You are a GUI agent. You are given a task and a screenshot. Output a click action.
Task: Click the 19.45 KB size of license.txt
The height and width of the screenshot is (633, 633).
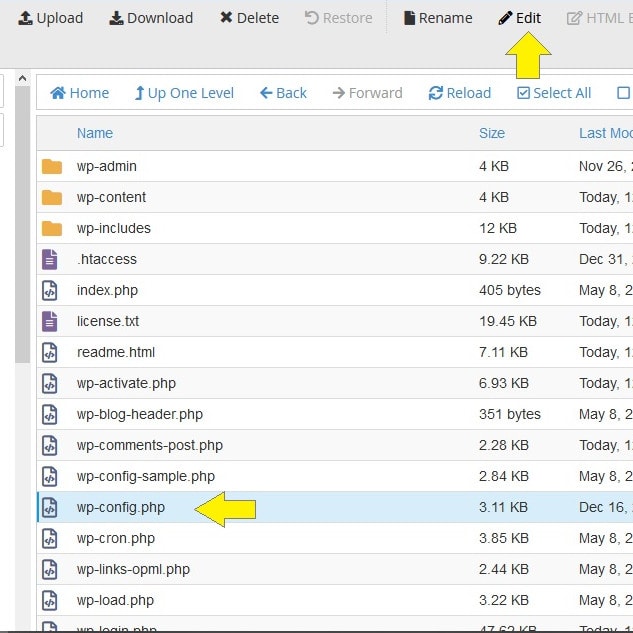tap(508, 321)
